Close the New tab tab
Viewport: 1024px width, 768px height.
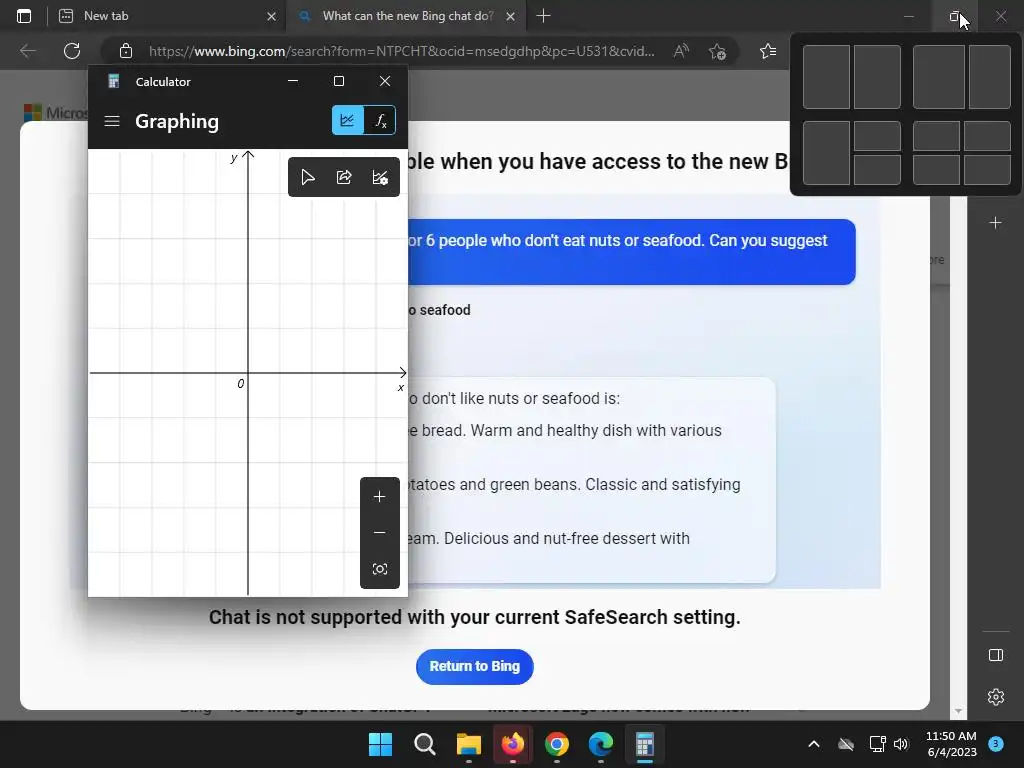pyautogui.click(x=272, y=16)
